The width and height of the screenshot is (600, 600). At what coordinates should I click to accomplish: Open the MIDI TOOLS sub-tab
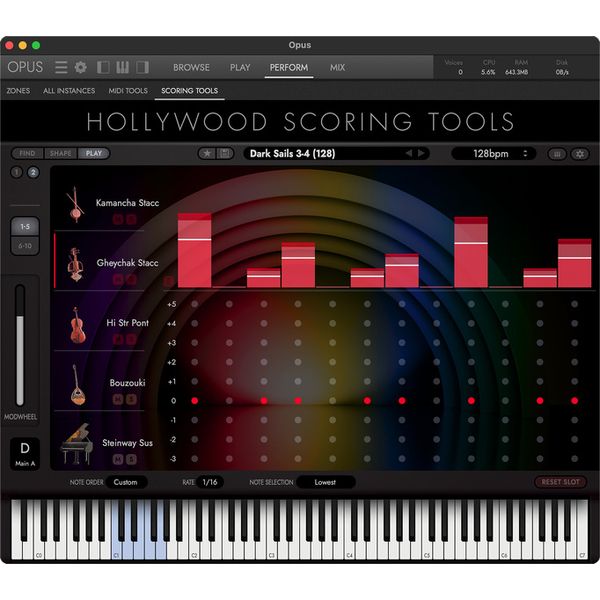(x=128, y=91)
